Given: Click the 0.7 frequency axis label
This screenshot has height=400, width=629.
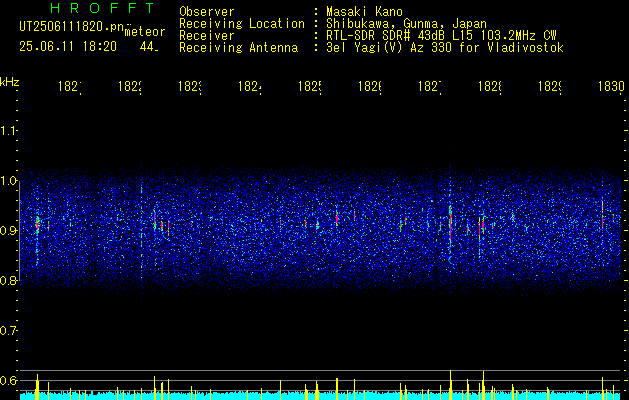Looking at the screenshot, I should (x=8, y=330).
